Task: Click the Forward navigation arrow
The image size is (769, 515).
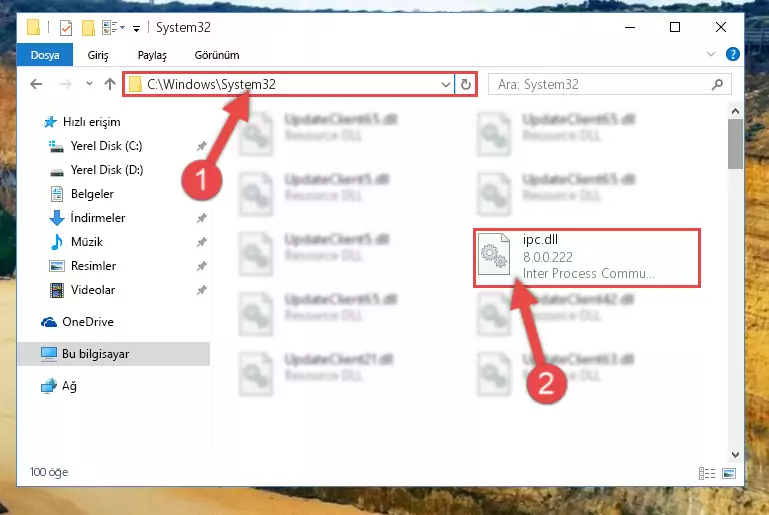Action: [65, 84]
